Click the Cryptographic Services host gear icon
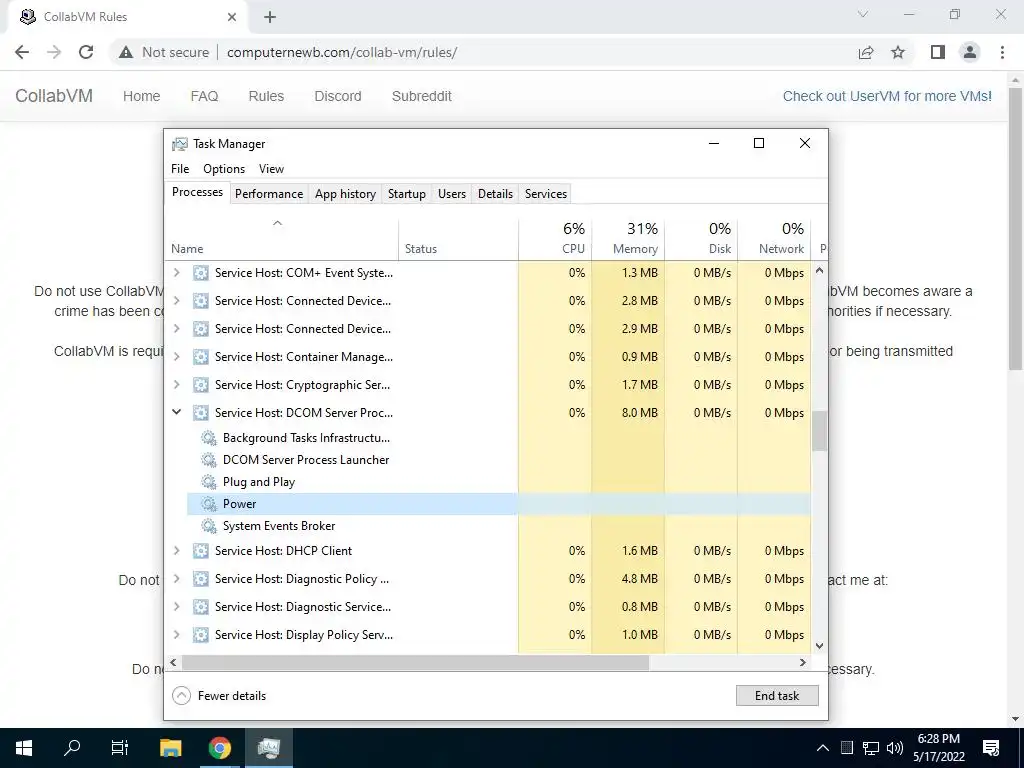The height and width of the screenshot is (768, 1024). (200, 385)
